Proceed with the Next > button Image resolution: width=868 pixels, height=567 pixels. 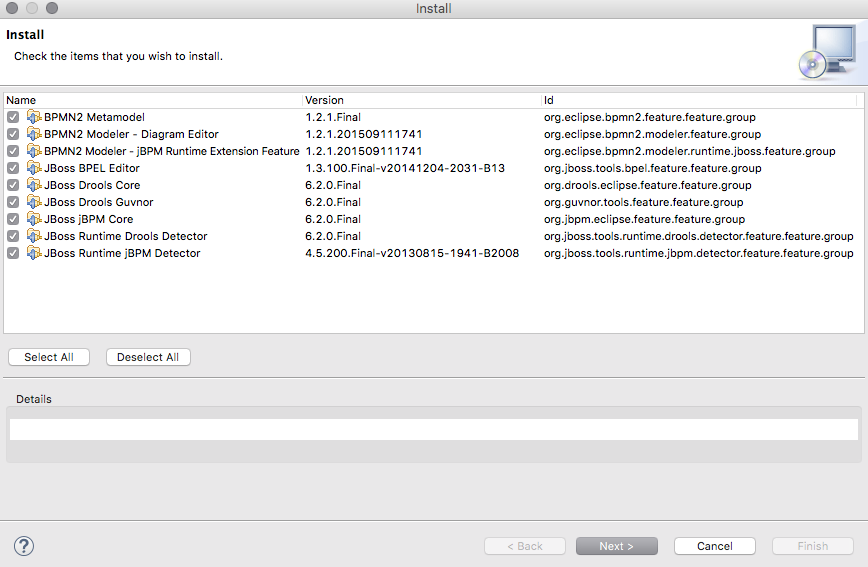[617, 546]
